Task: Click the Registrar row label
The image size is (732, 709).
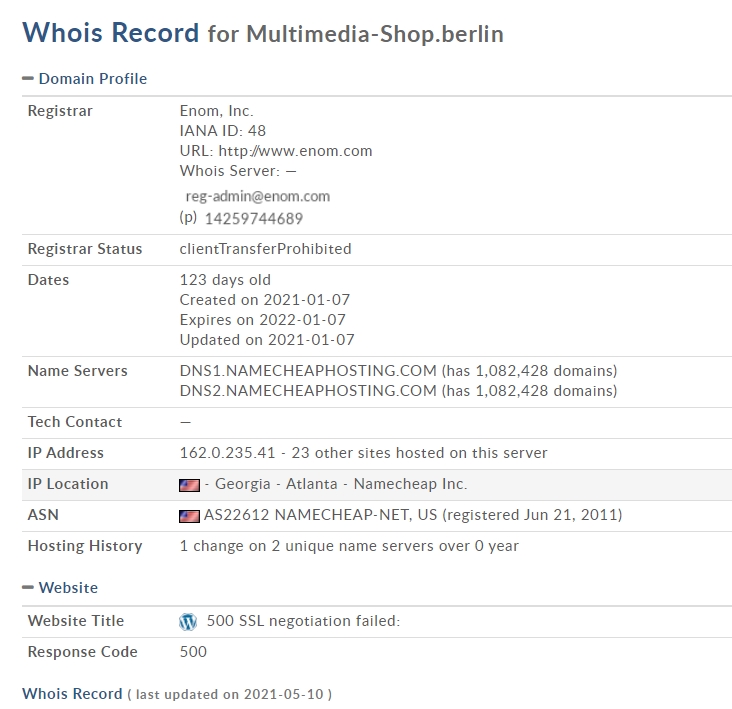Action: [x=60, y=111]
